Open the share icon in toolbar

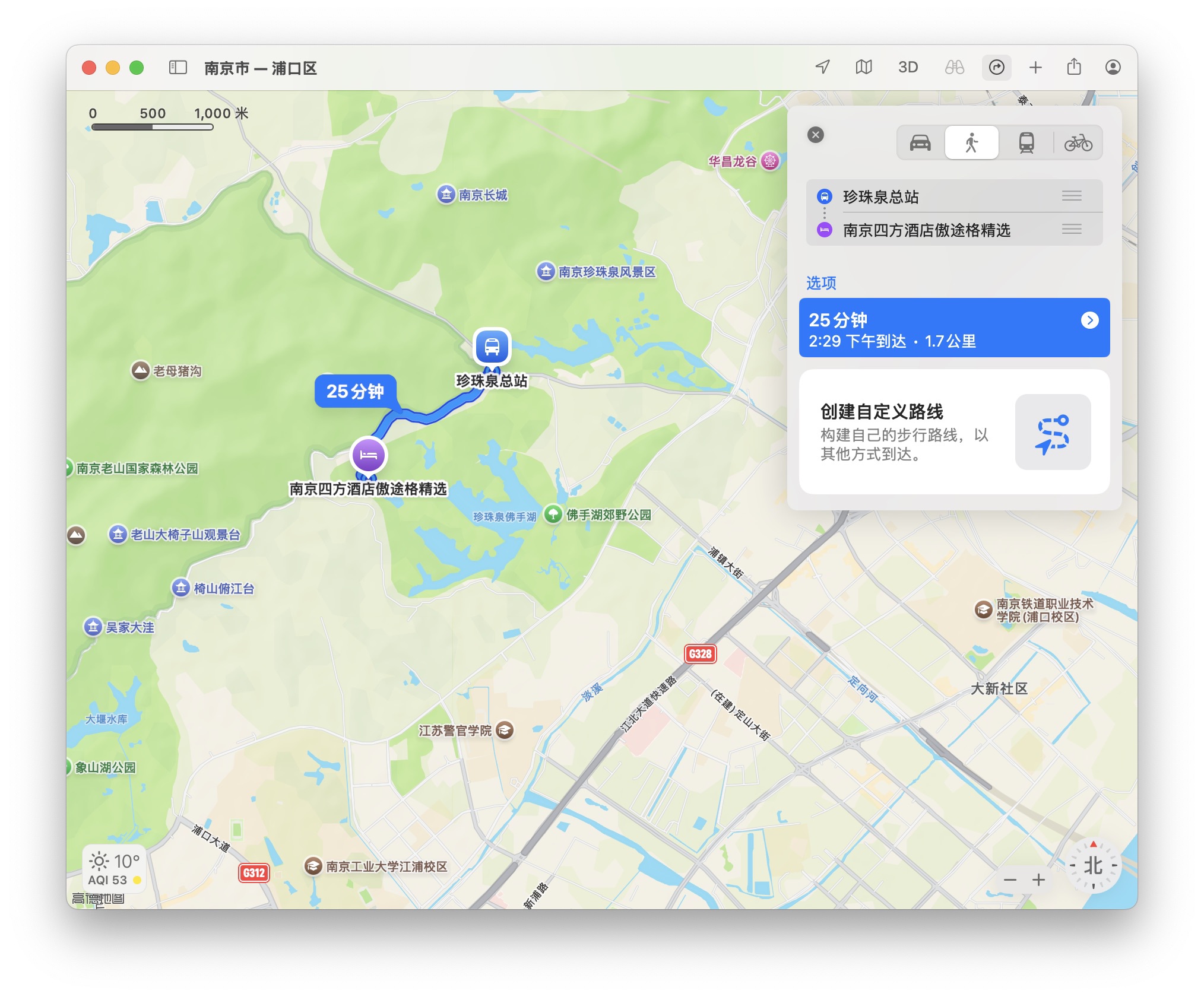pyautogui.click(x=1074, y=66)
